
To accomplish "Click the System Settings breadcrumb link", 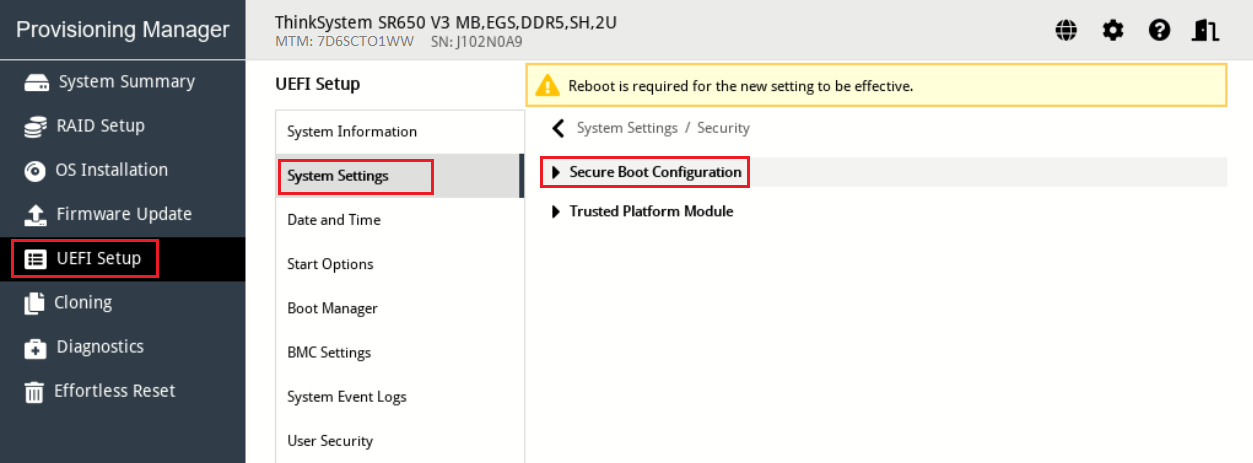I will pos(627,128).
